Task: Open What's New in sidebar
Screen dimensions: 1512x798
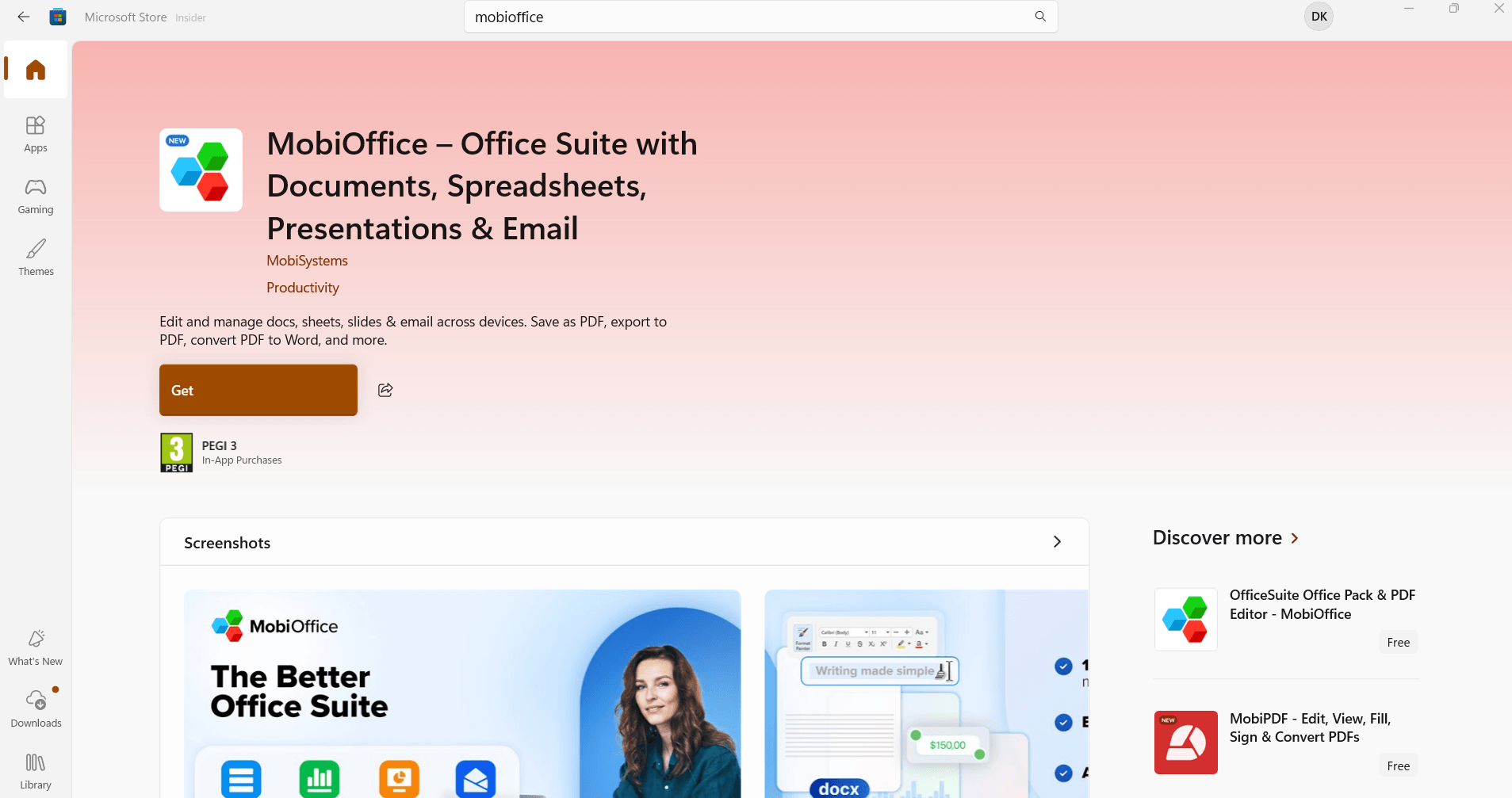Action: 36,647
